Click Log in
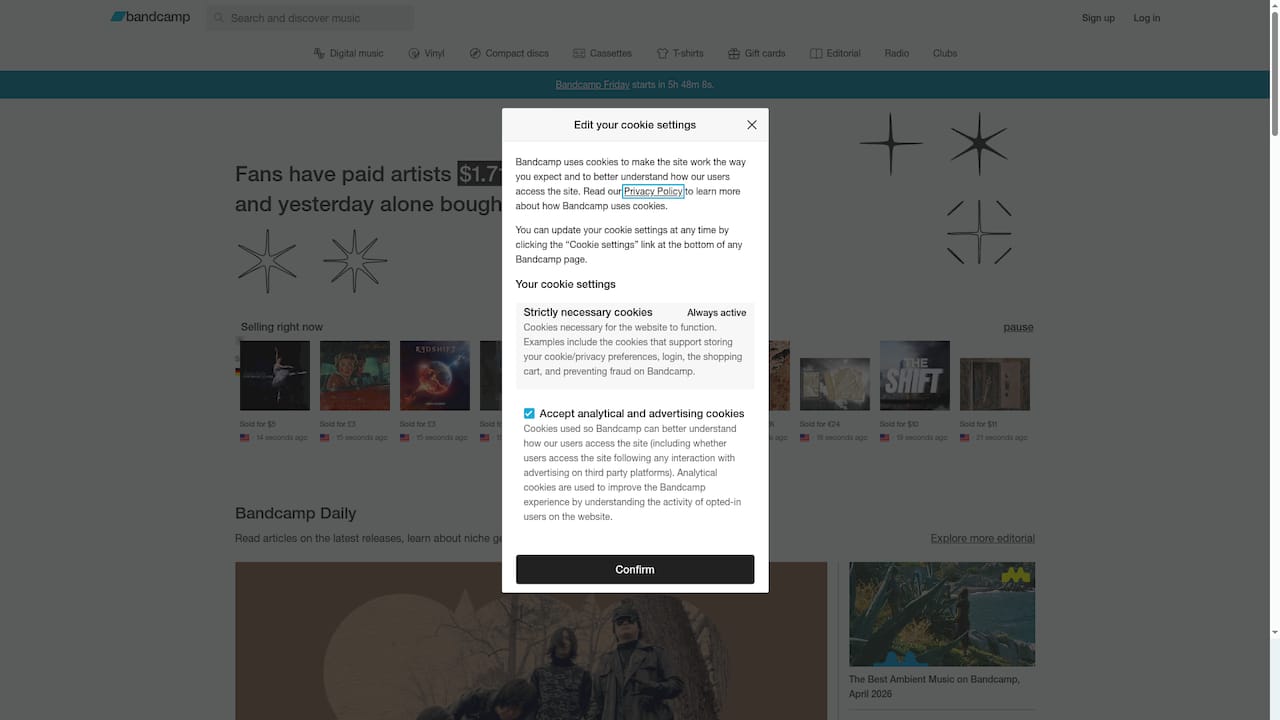The image size is (1280, 720). pyautogui.click(x=1147, y=18)
